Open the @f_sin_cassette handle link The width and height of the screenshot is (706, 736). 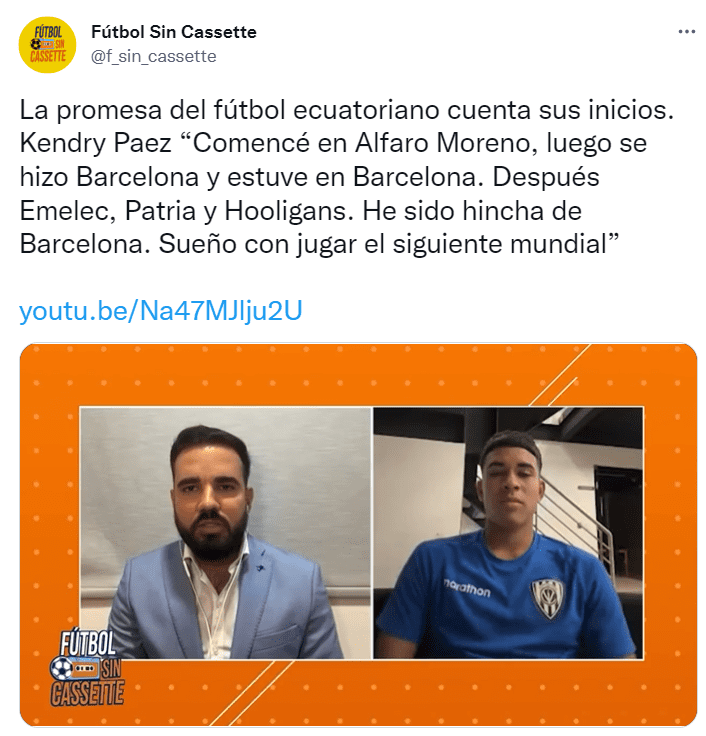[153, 56]
